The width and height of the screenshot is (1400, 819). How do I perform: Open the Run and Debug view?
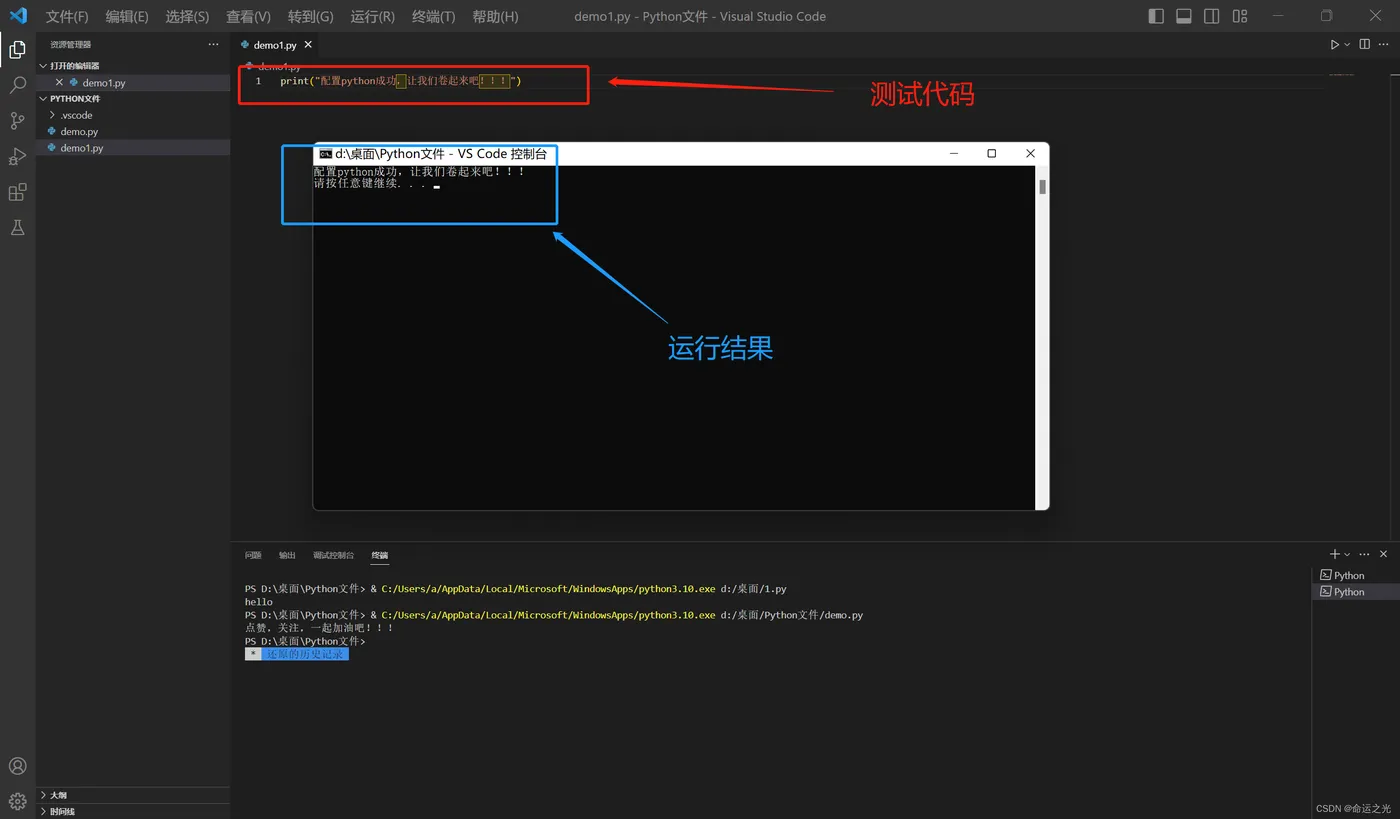tap(17, 156)
